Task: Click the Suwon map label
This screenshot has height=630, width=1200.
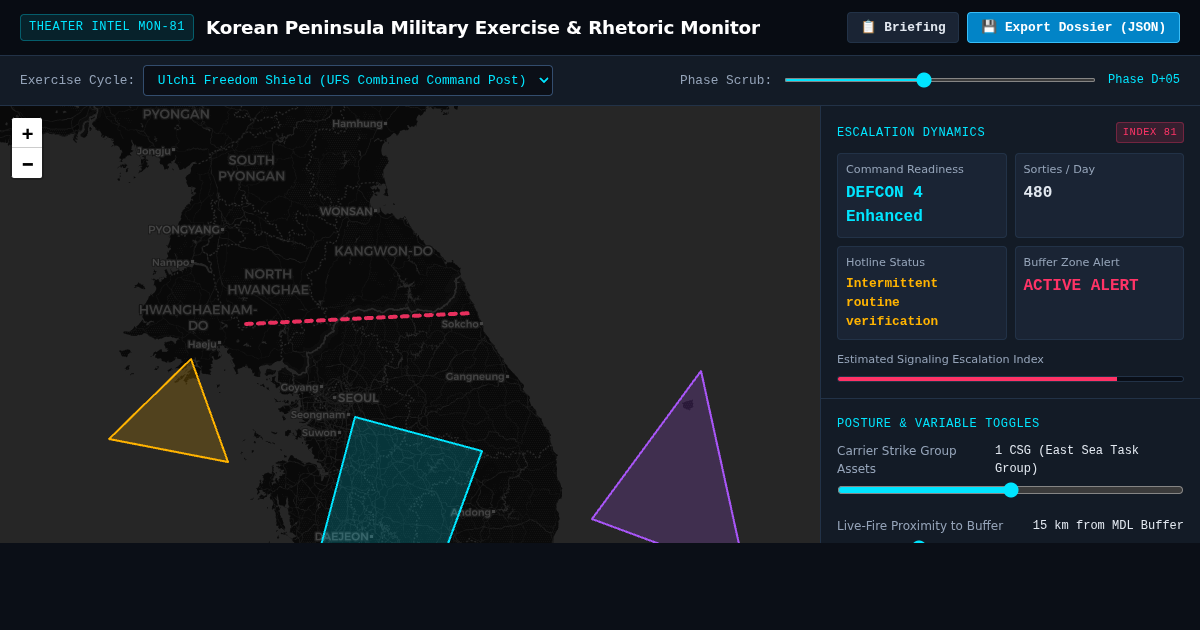Action: 319,433
